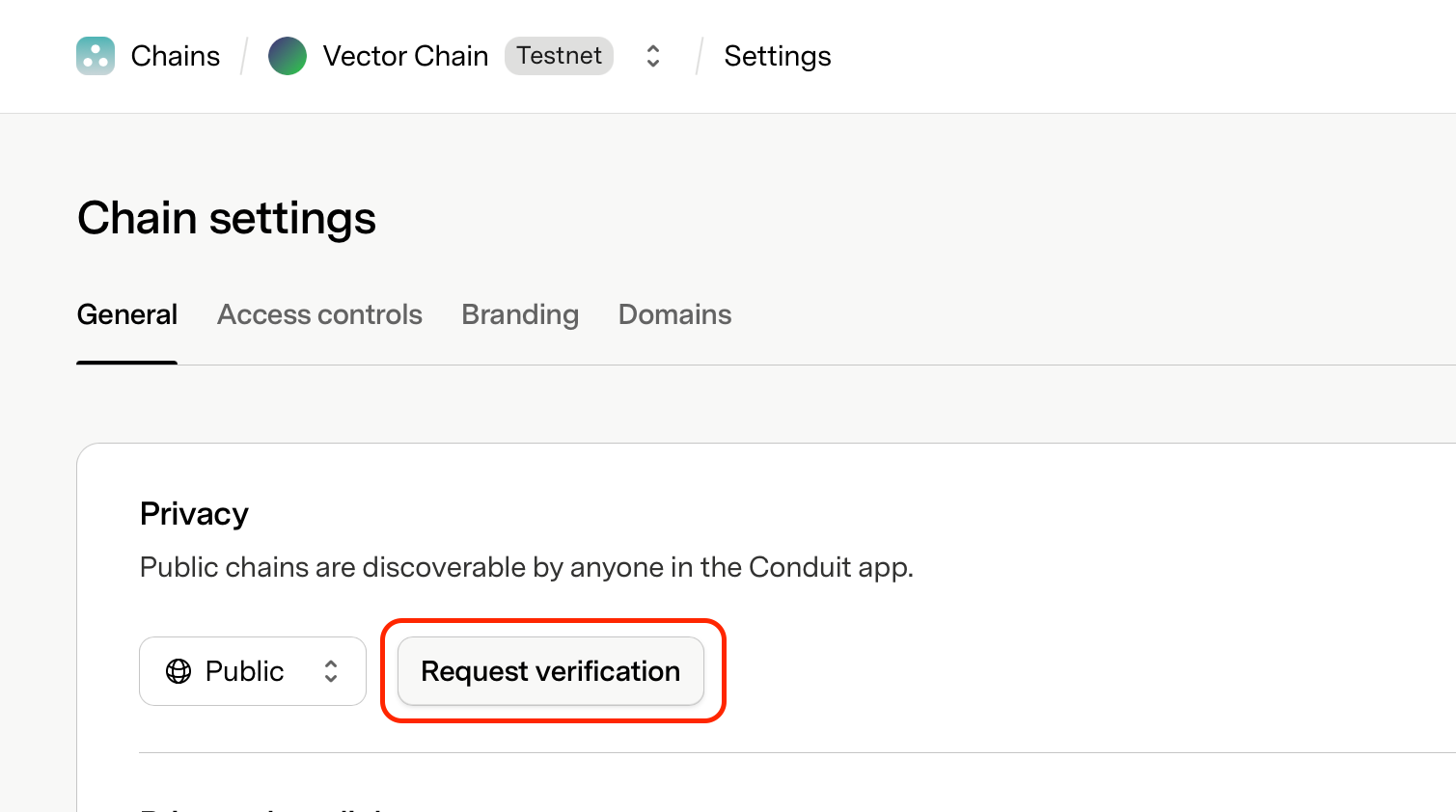Image resolution: width=1456 pixels, height=812 pixels.
Task: Click the Request verification button
Action: tap(550, 670)
